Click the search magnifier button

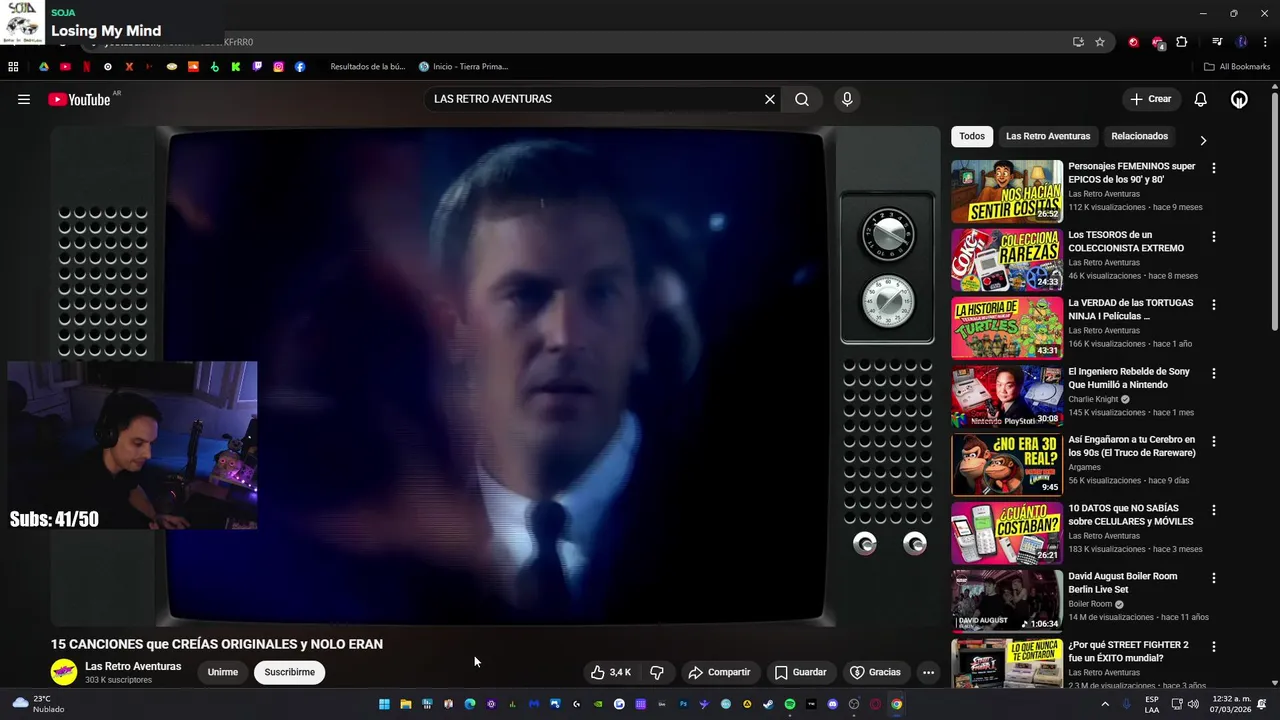click(802, 99)
